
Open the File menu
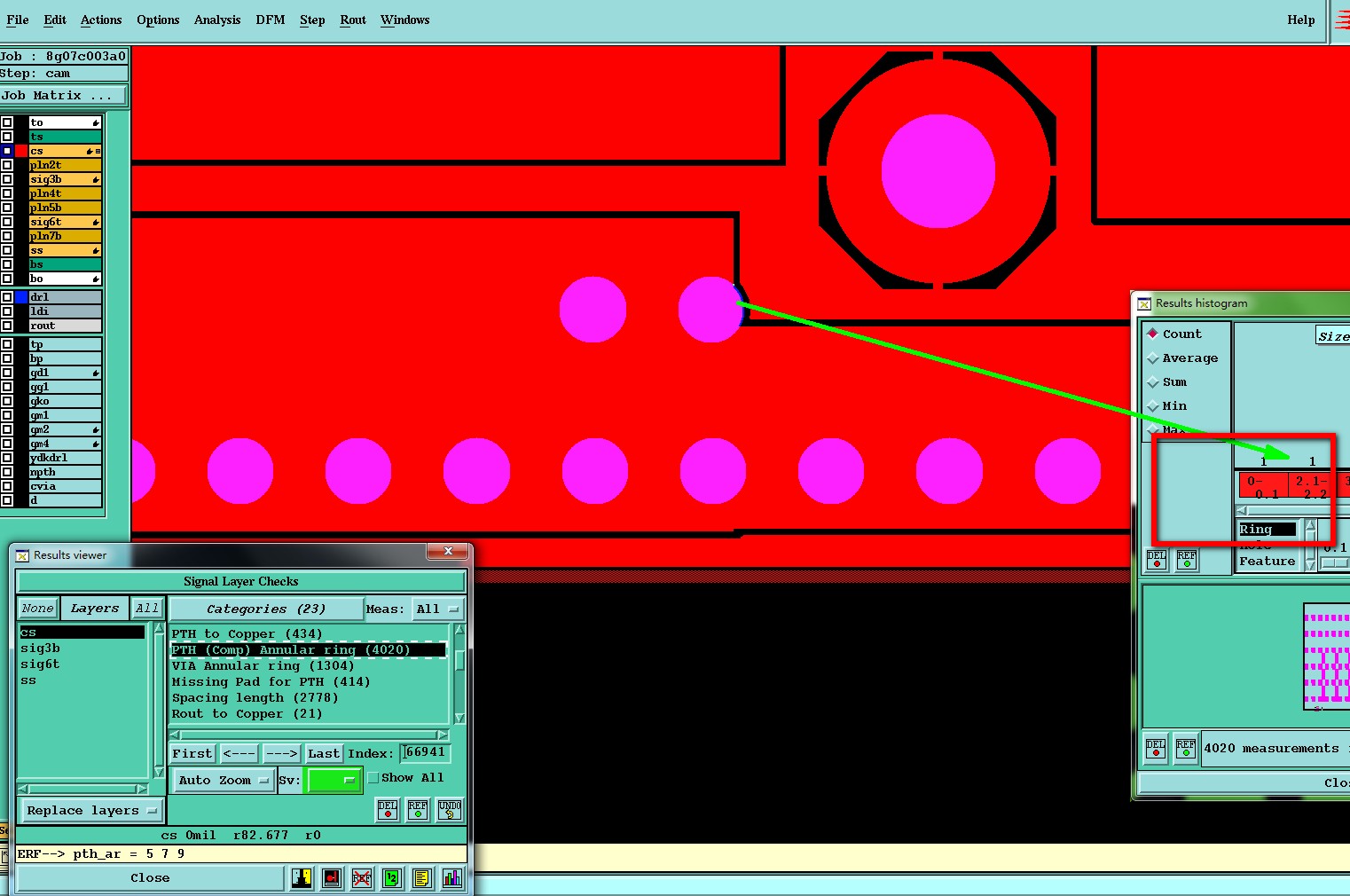click(x=18, y=20)
